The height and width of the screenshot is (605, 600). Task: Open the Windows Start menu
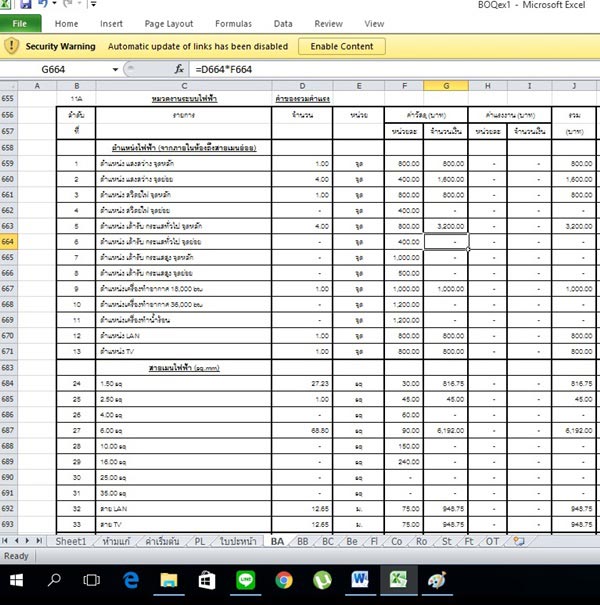click(x=16, y=580)
